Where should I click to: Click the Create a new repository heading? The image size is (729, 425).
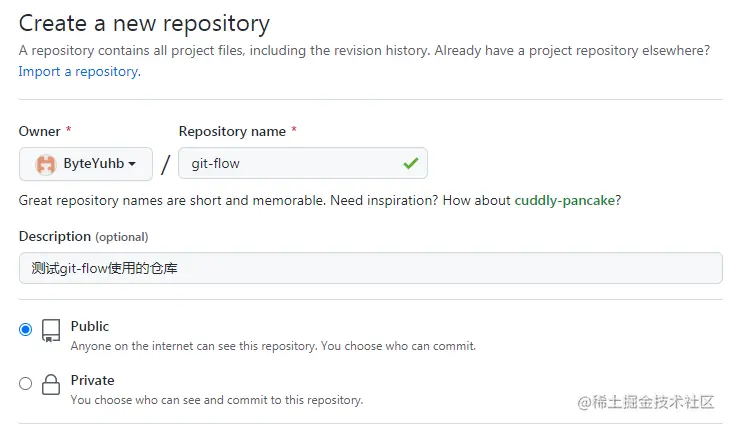pos(144,23)
